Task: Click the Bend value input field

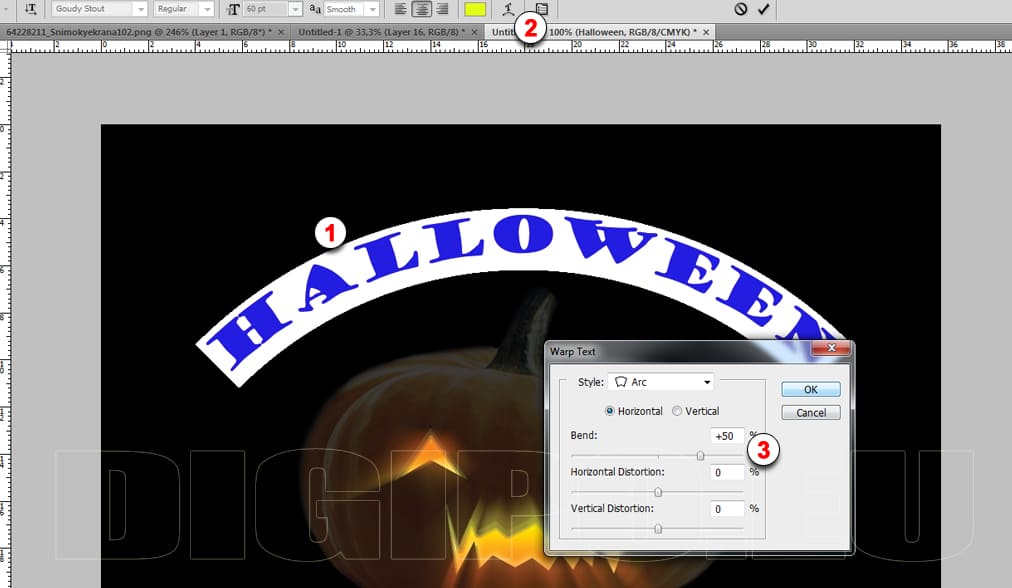Action: [727, 436]
